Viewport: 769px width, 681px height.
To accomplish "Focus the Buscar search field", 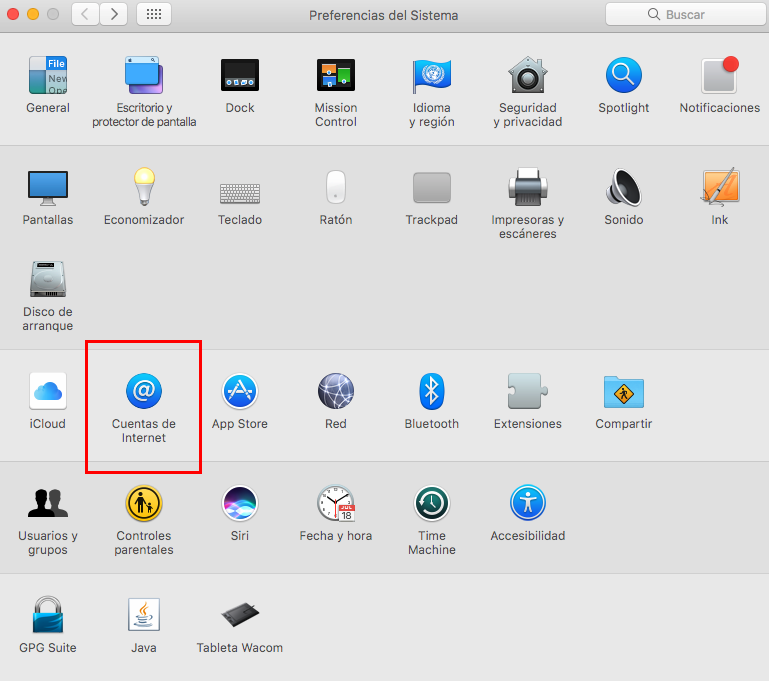I will pos(686,14).
